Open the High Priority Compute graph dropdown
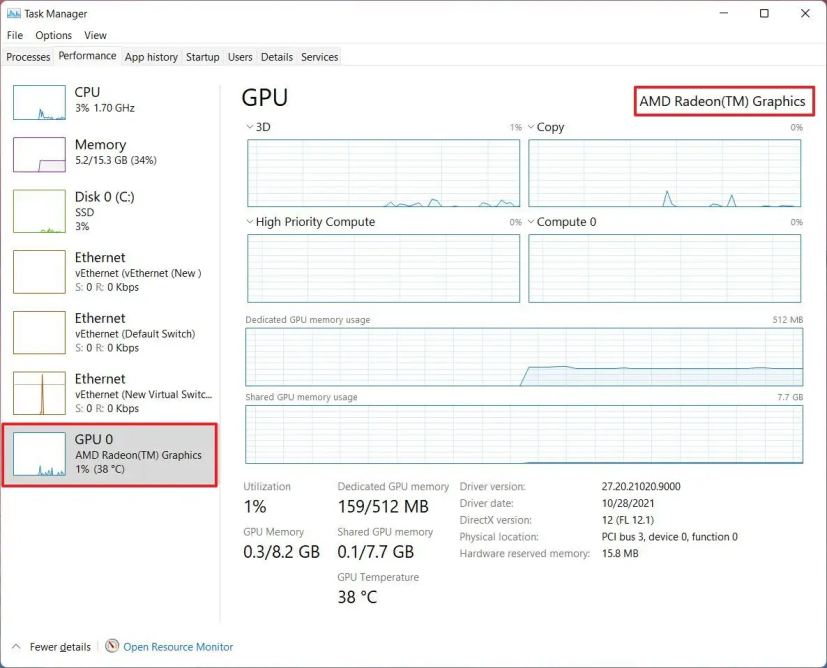The height and width of the screenshot is (668, 827). point(249,222)
